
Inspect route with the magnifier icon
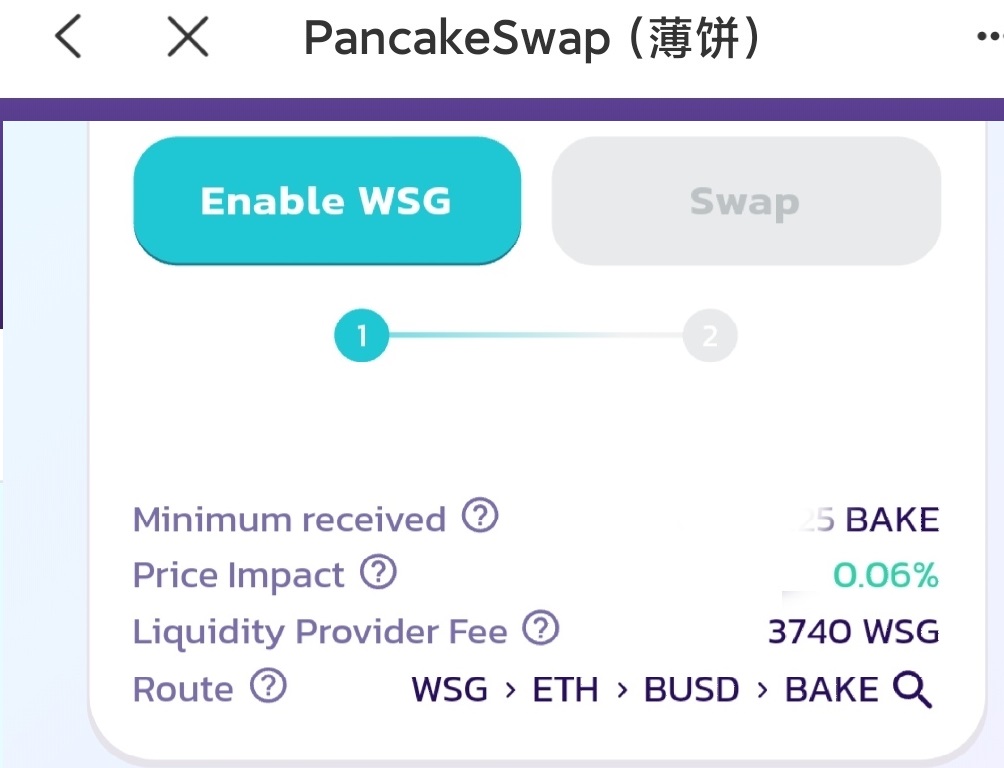pyautogui.click(x=912, y=689)
